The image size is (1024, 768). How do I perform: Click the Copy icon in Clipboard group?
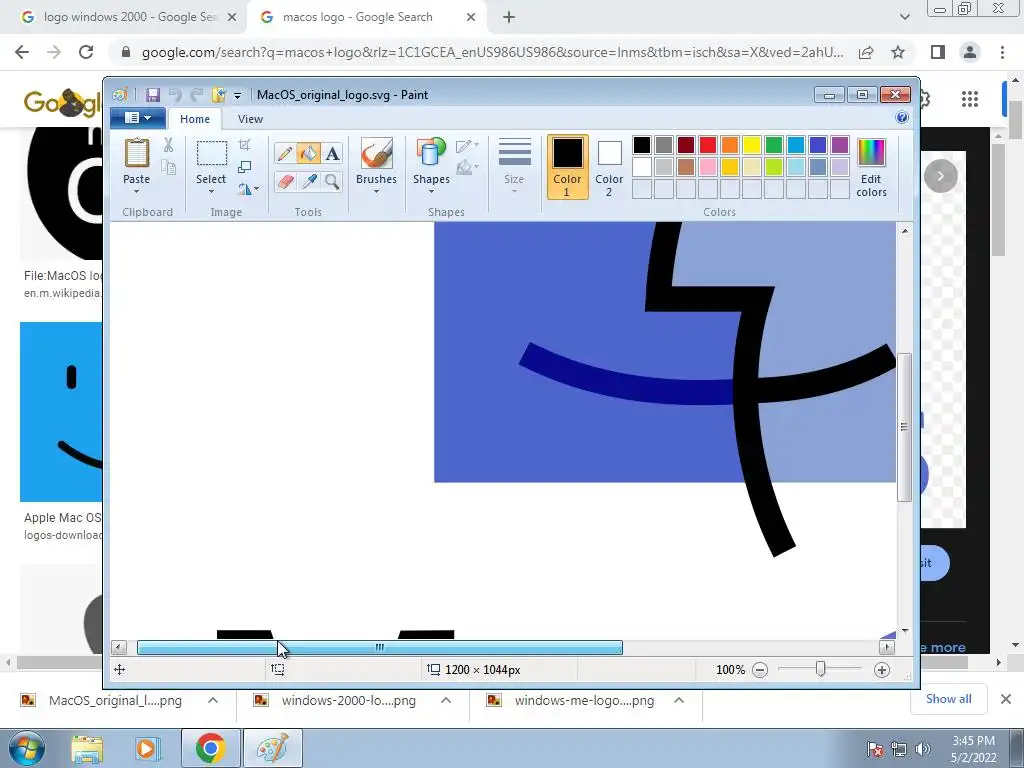point(168,167)
